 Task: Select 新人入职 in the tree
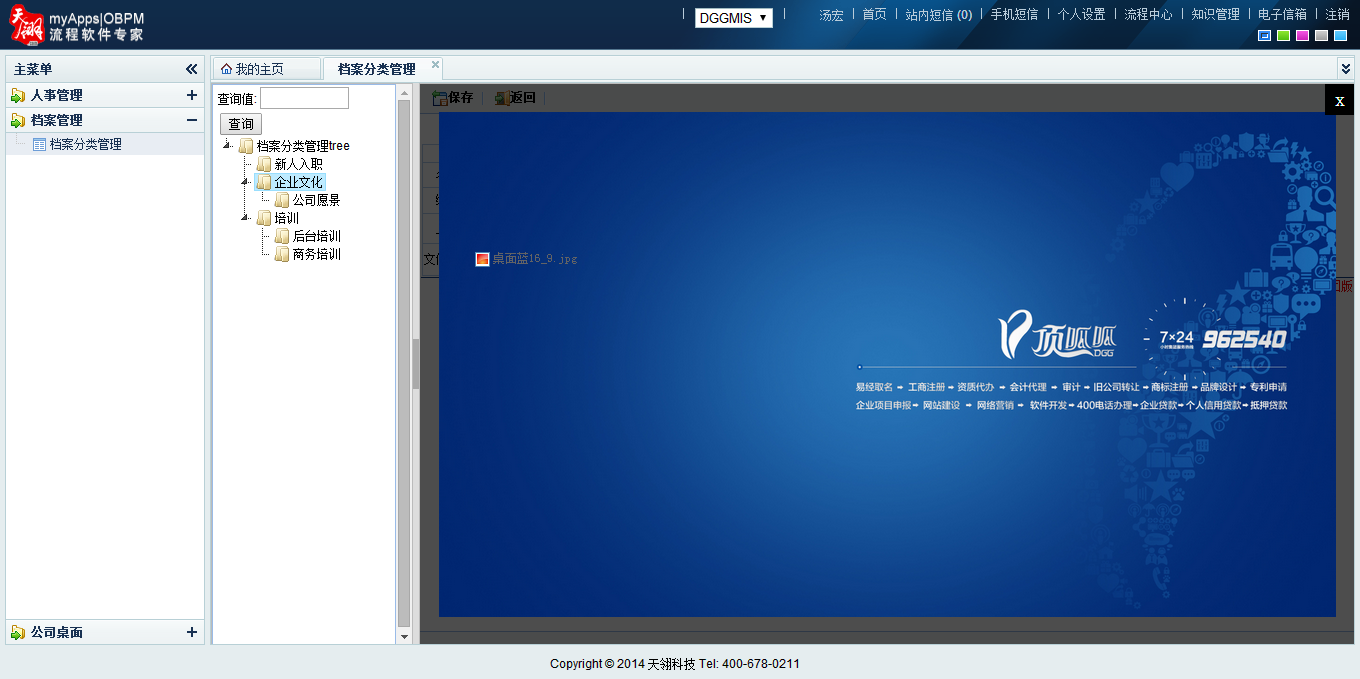point(298,164)
